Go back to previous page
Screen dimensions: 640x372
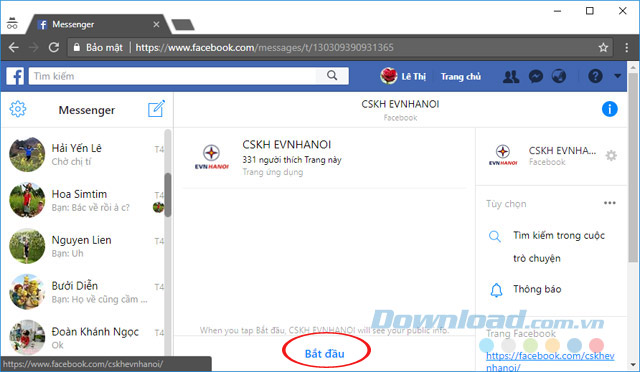14,48
